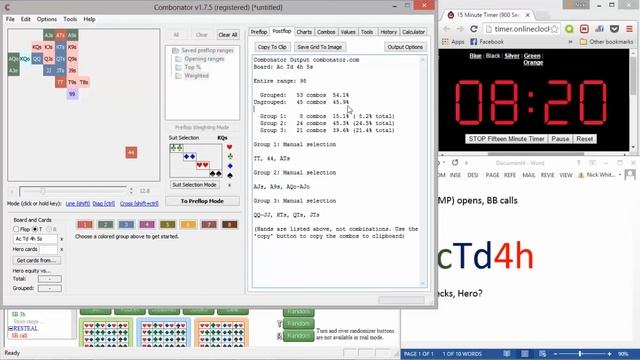Open the Nick Whit... account dropdown in Word
The image size is (640, 360).
pos(603,175)
